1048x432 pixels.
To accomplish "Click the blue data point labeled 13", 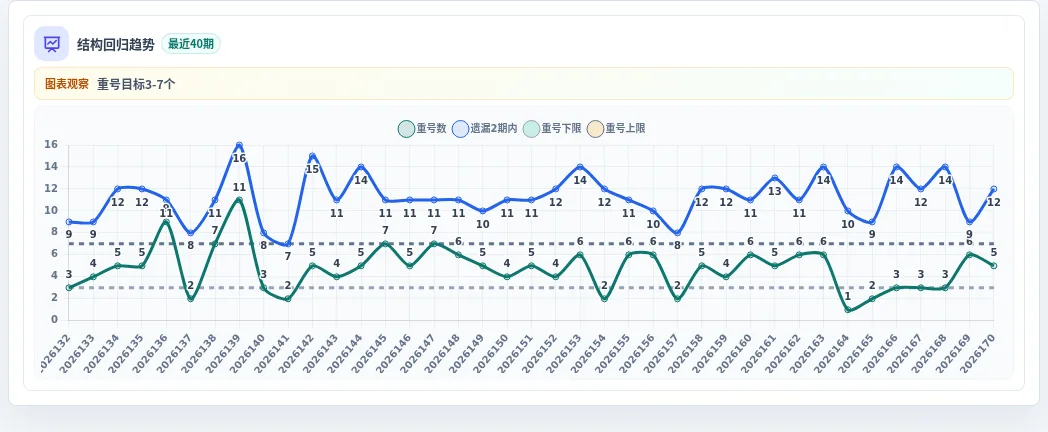I will tap(775, 178).
